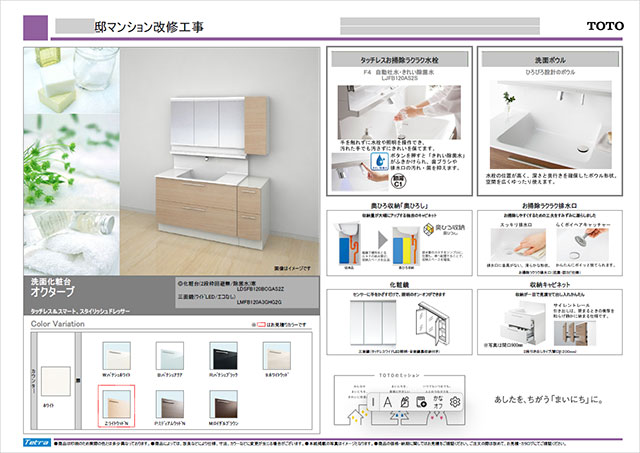
Task: Click the Color Variation heading
Action: coord(58,324)
